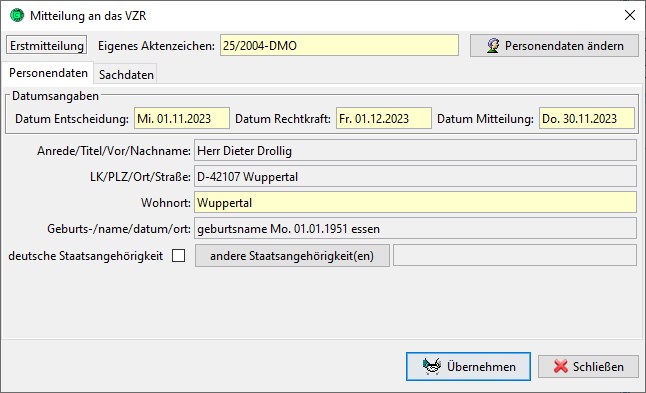646x393 pixels.
Task: Click the red X icon on Schließen
Action: pos(561,366)
